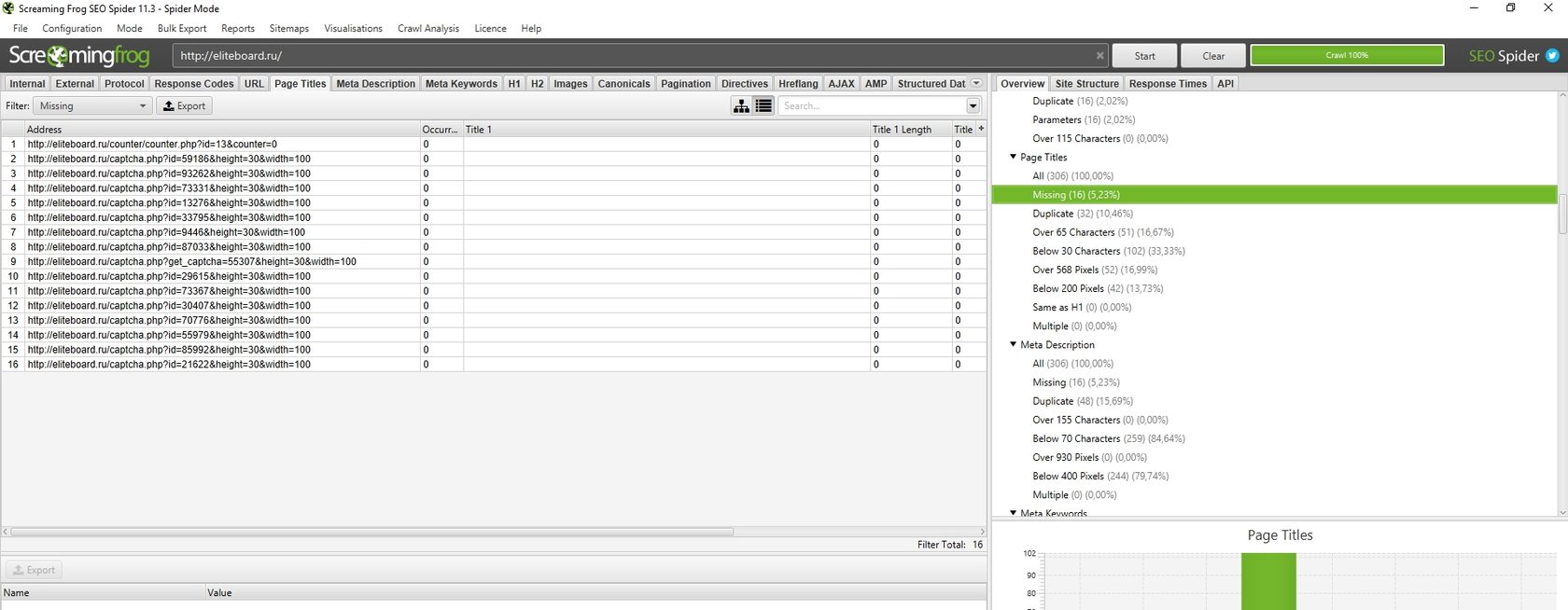Open the Crawl Analysis menu

pos(428,28)
